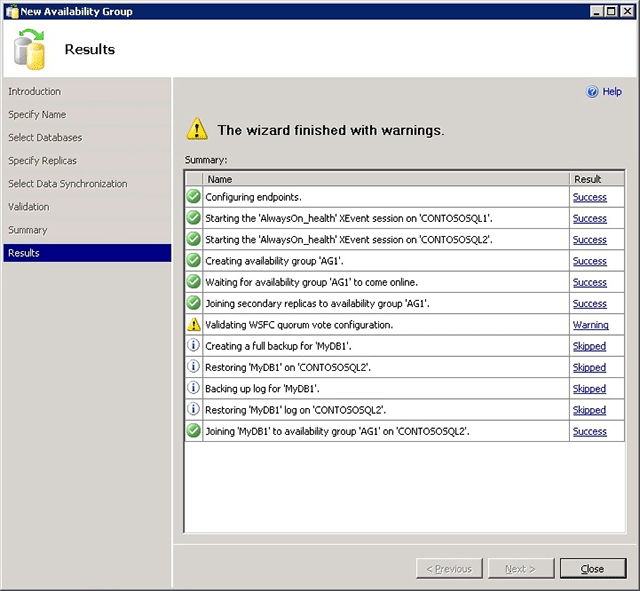Click the warning icon on WSFC quorum row
This screenshot has height=591, width=640.
coord(194,324)
